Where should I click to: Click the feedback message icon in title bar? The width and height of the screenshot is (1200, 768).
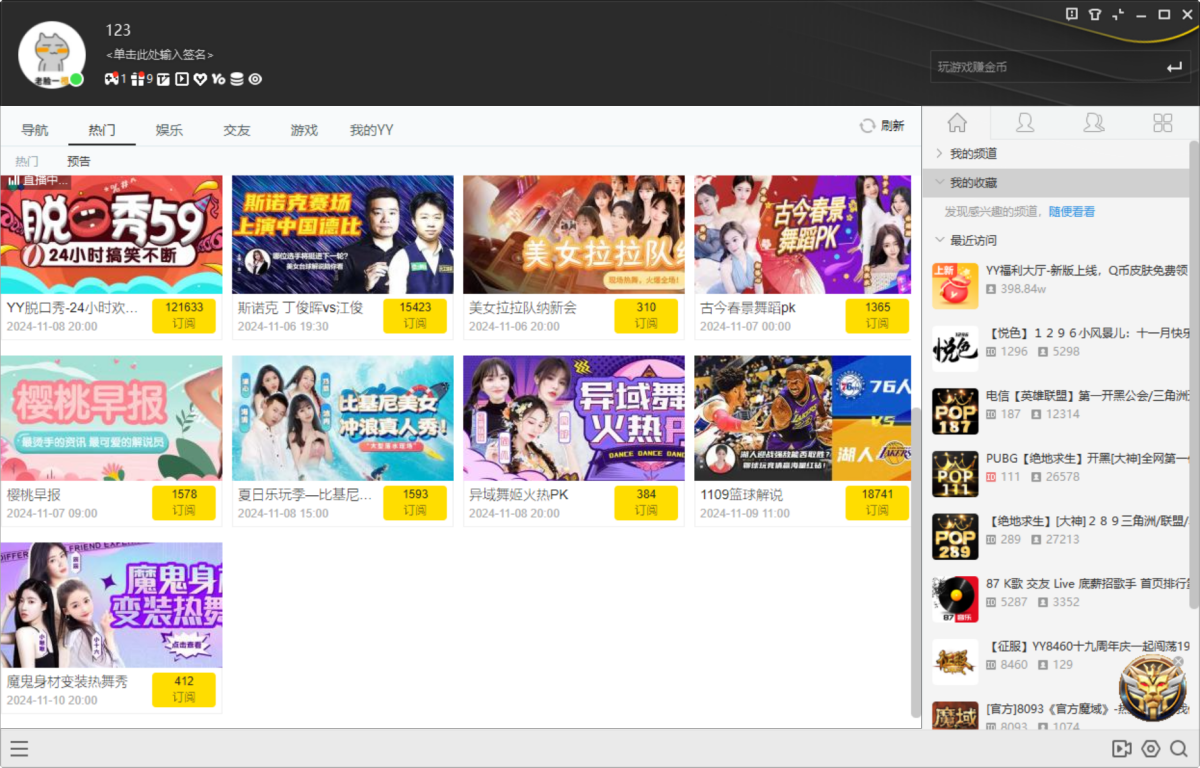coord(1072,14)
